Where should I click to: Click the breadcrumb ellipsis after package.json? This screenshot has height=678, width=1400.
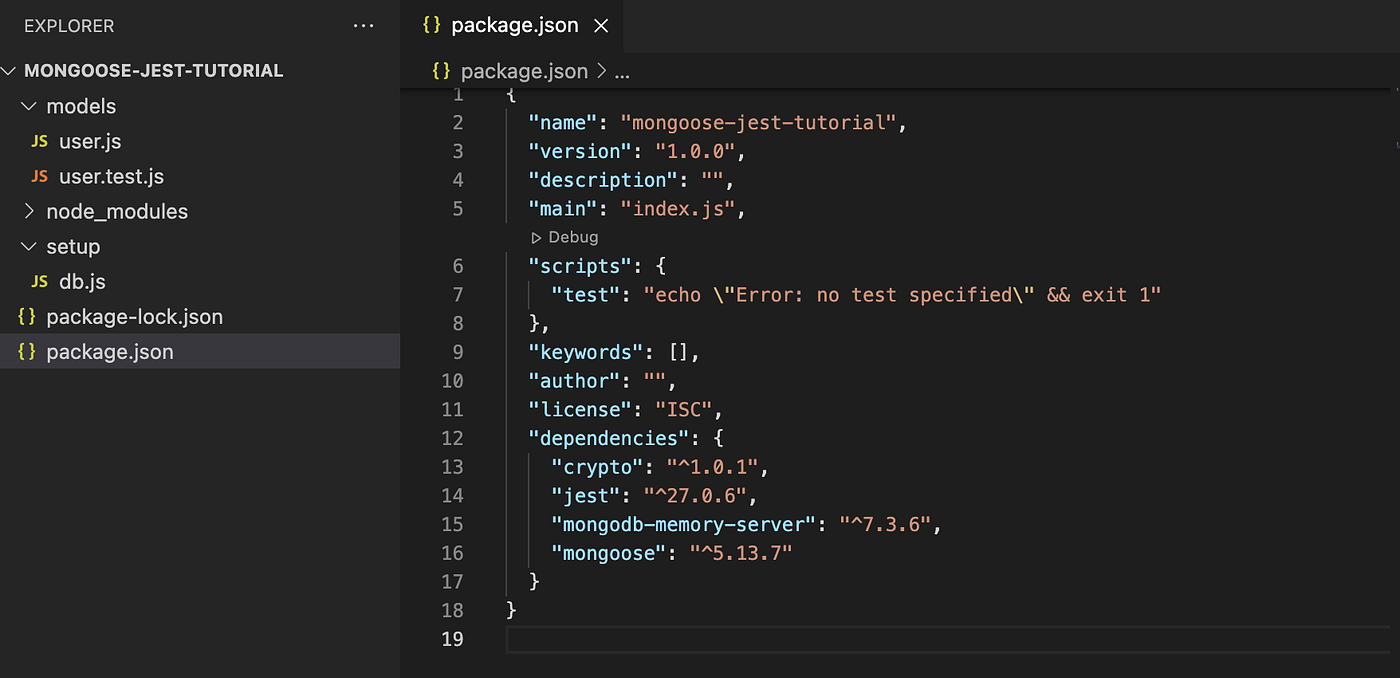[622, 74]
